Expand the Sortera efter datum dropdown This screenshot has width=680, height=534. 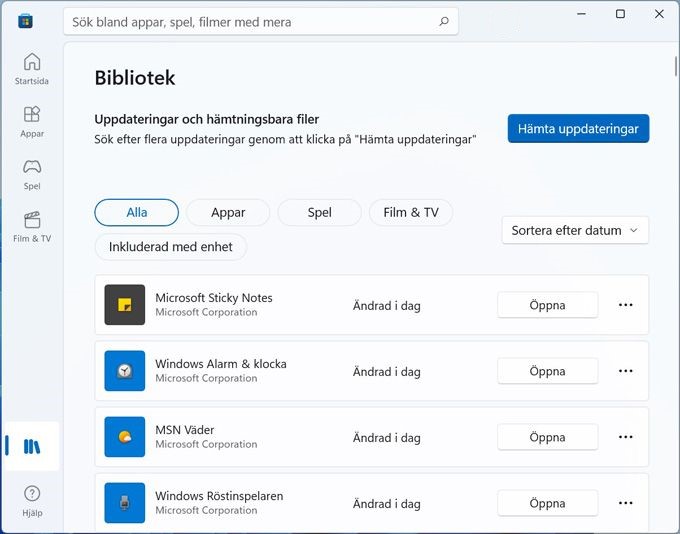tap(575, 230)
